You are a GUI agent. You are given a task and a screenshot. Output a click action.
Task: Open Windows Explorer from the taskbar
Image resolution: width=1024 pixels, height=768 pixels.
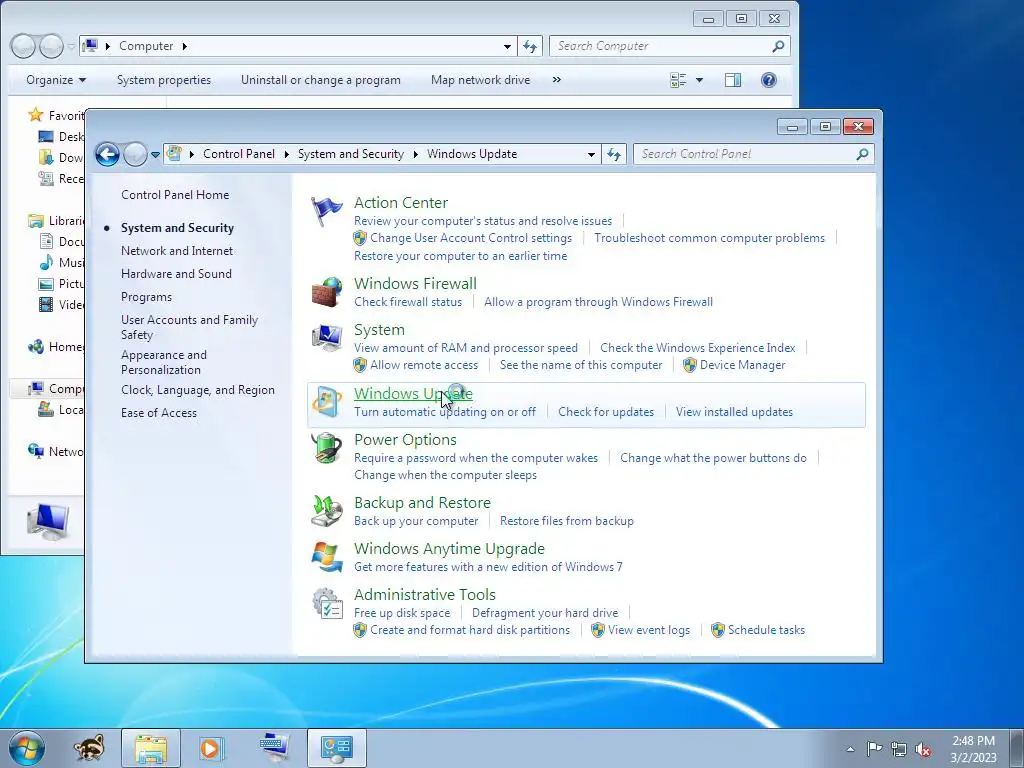(151, 748)
